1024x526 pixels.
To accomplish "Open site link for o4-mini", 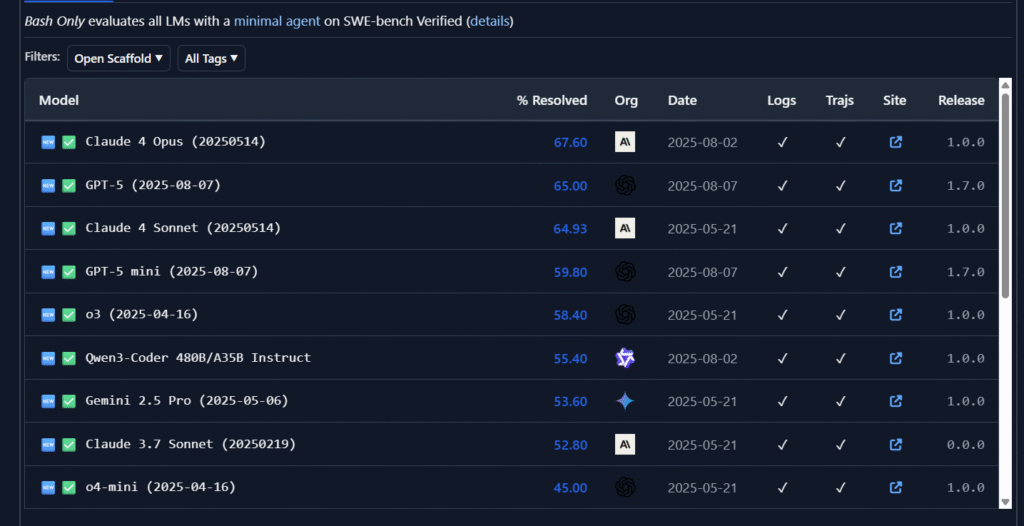I will pyautogui.click(x=895, y=487).
